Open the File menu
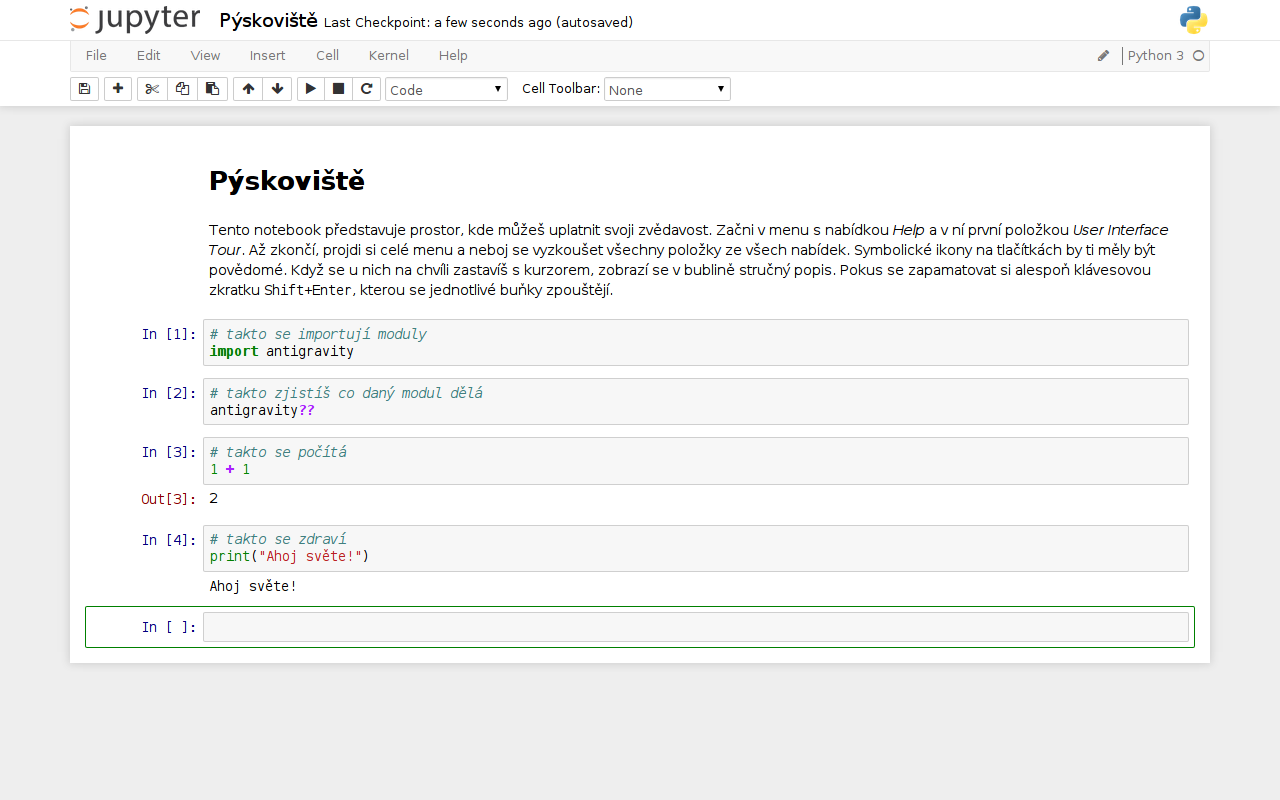 click(x=96, y=56)
